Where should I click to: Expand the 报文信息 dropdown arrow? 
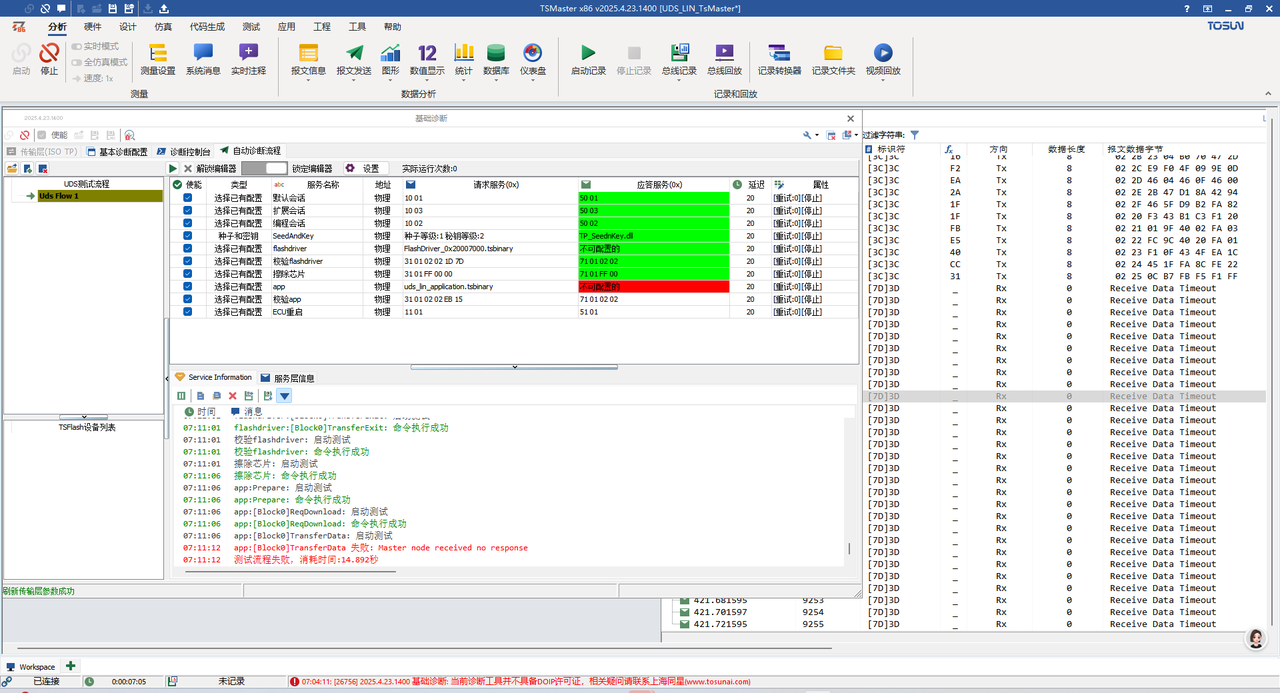coord(308,81)
